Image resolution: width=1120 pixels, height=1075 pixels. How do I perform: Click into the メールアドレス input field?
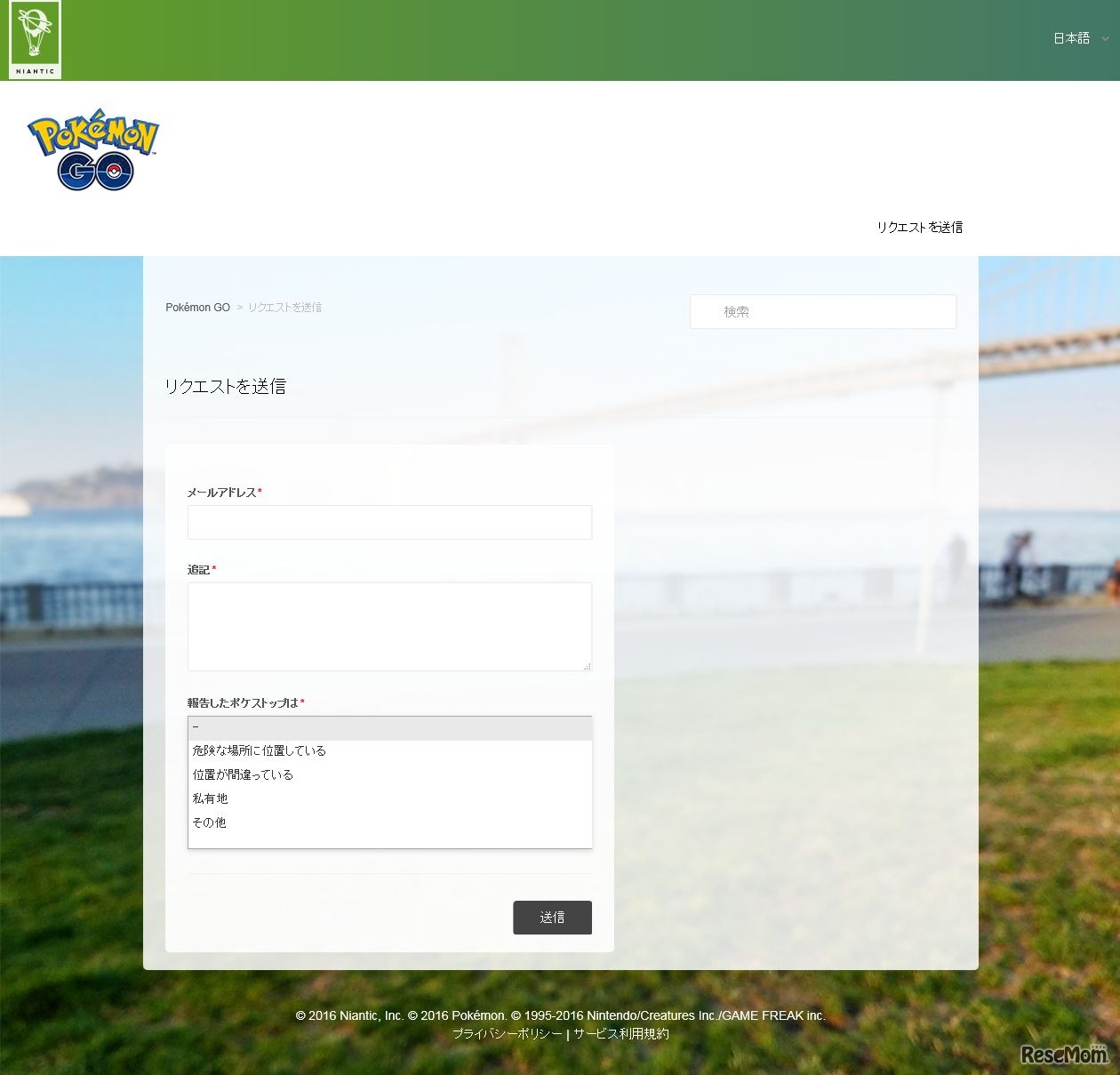pos(389,522)
